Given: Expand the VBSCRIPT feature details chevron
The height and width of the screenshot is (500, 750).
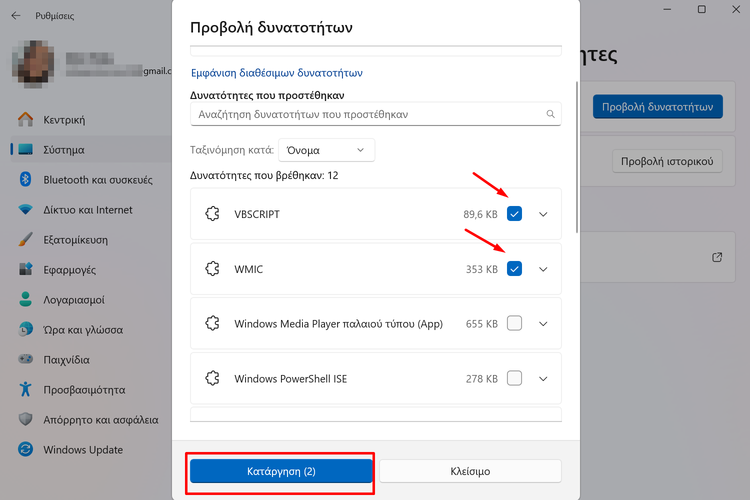Looking at the screenshot, I should tap(544, 214).
